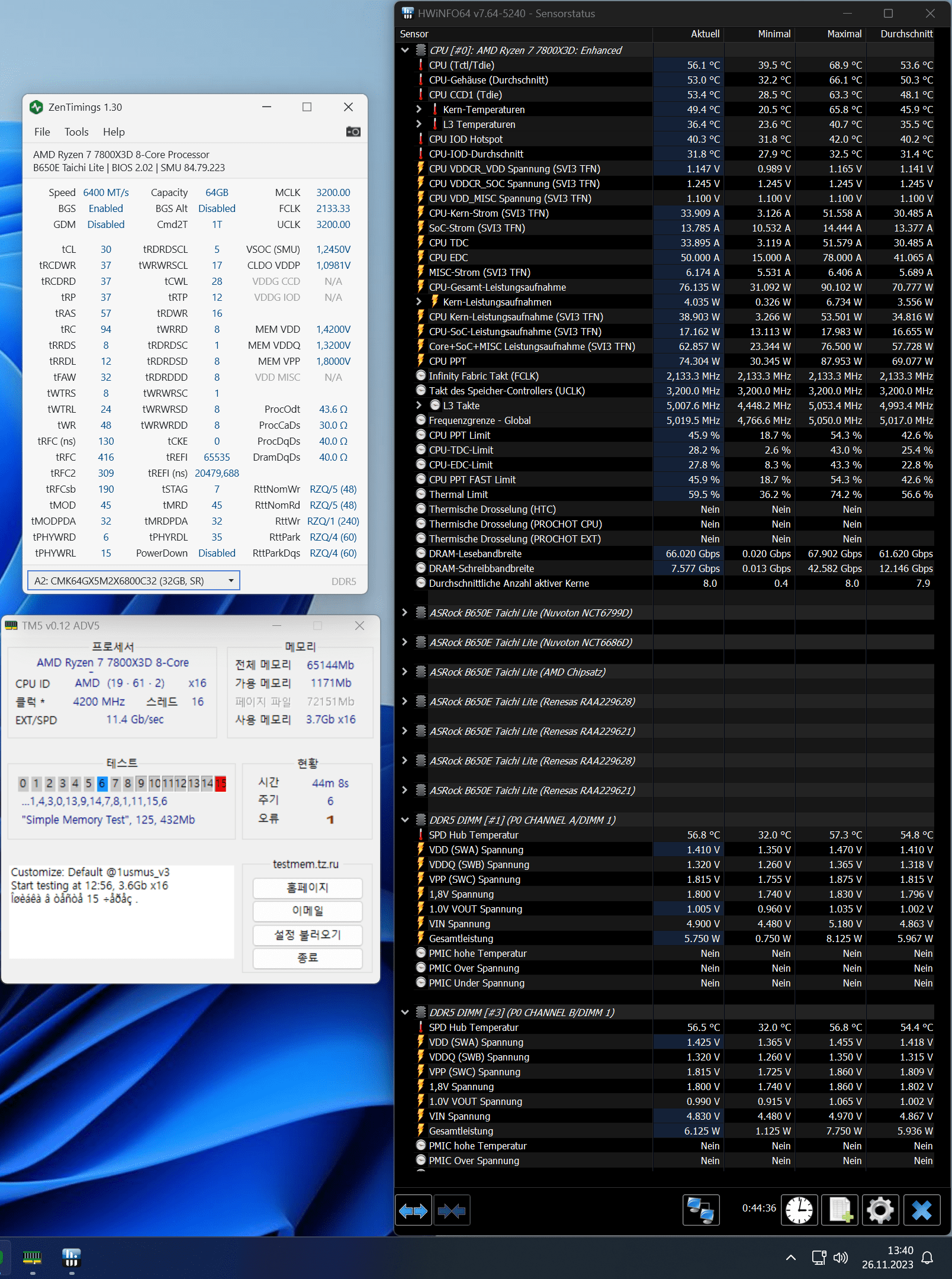Click the Sensor column header
This screenshot has width=952, height=1279.
pyautogui.click(x=524, y=34)
